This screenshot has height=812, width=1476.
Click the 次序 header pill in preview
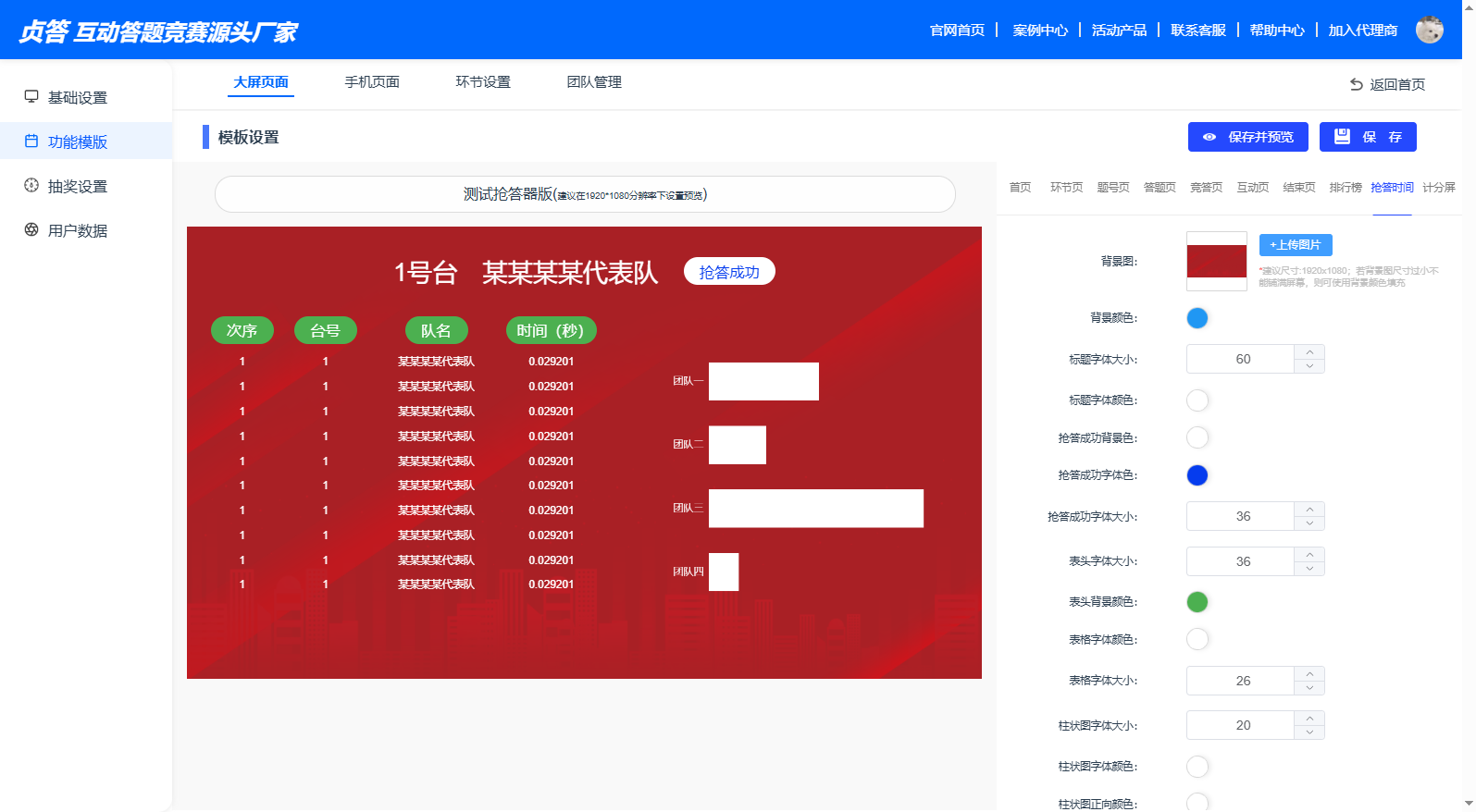[x=242, y=330]
